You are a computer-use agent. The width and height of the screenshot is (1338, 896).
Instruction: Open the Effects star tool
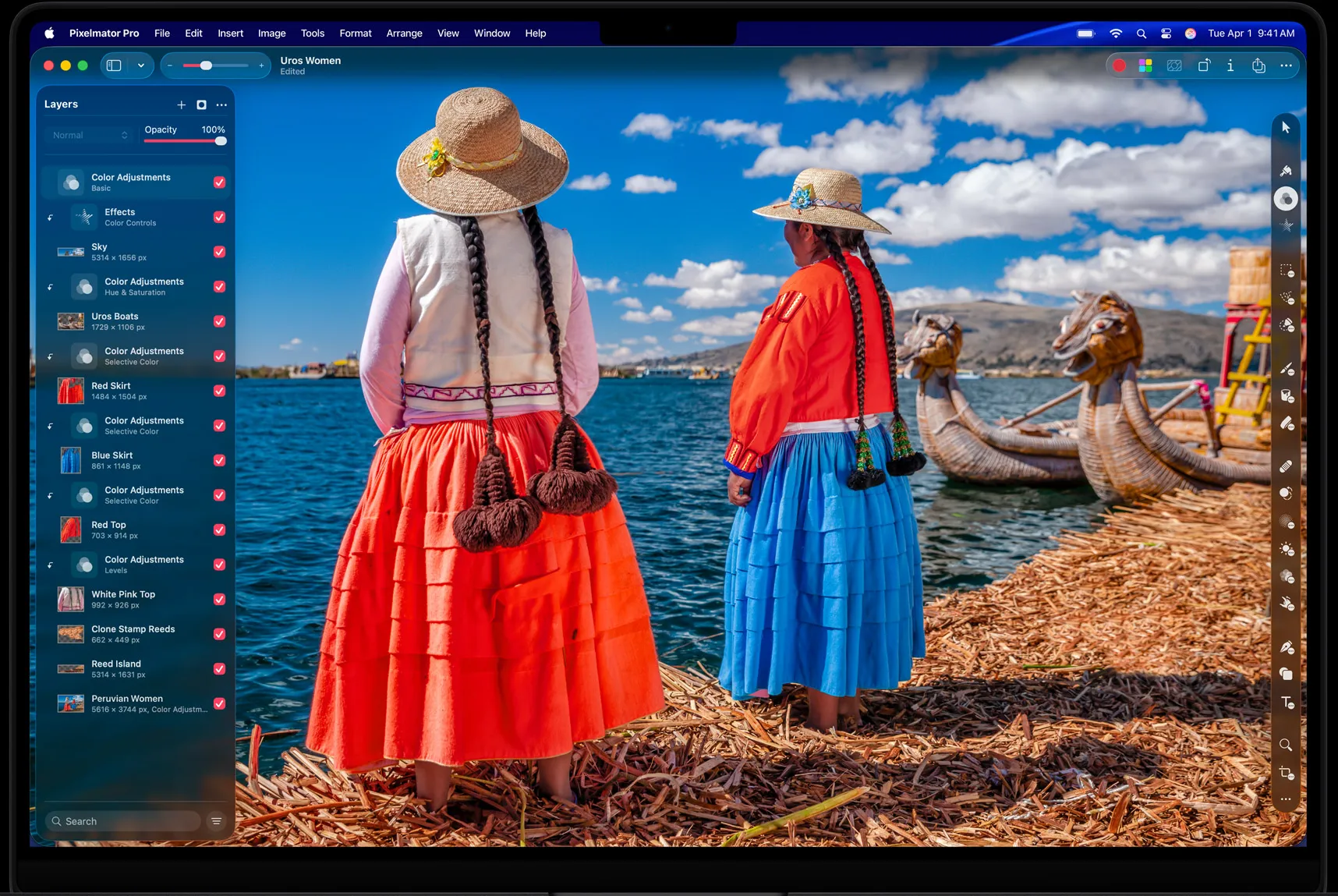point(1286,226)
